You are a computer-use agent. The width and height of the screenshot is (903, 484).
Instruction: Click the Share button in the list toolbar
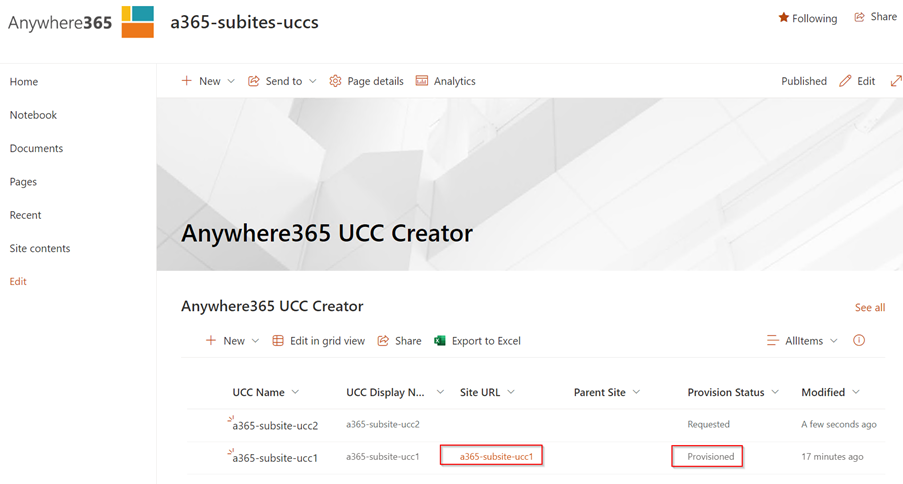(399, 341)
